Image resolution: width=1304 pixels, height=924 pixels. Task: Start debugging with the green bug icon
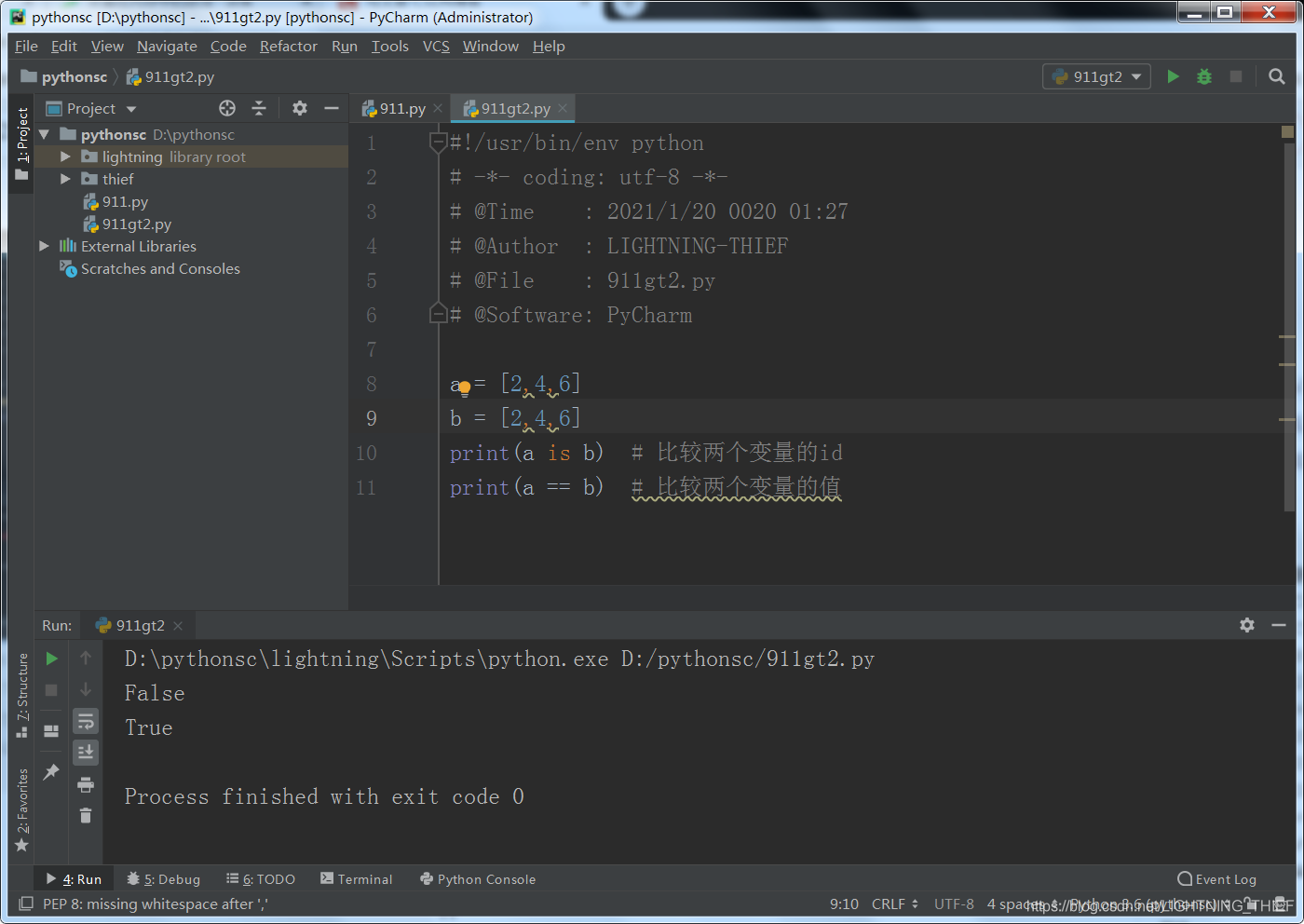pos(1204,76)
